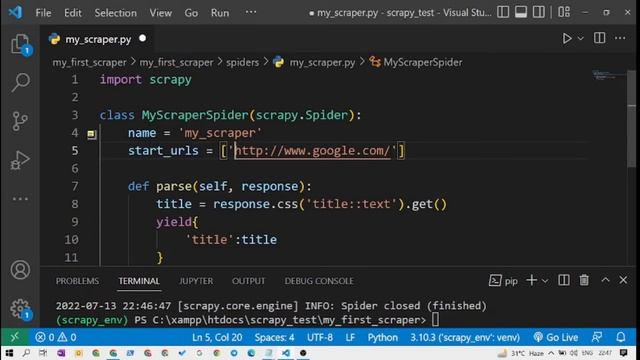Change indentation via Spaces: 4
The image size is (640, 360).
click(x=274, y=338)
